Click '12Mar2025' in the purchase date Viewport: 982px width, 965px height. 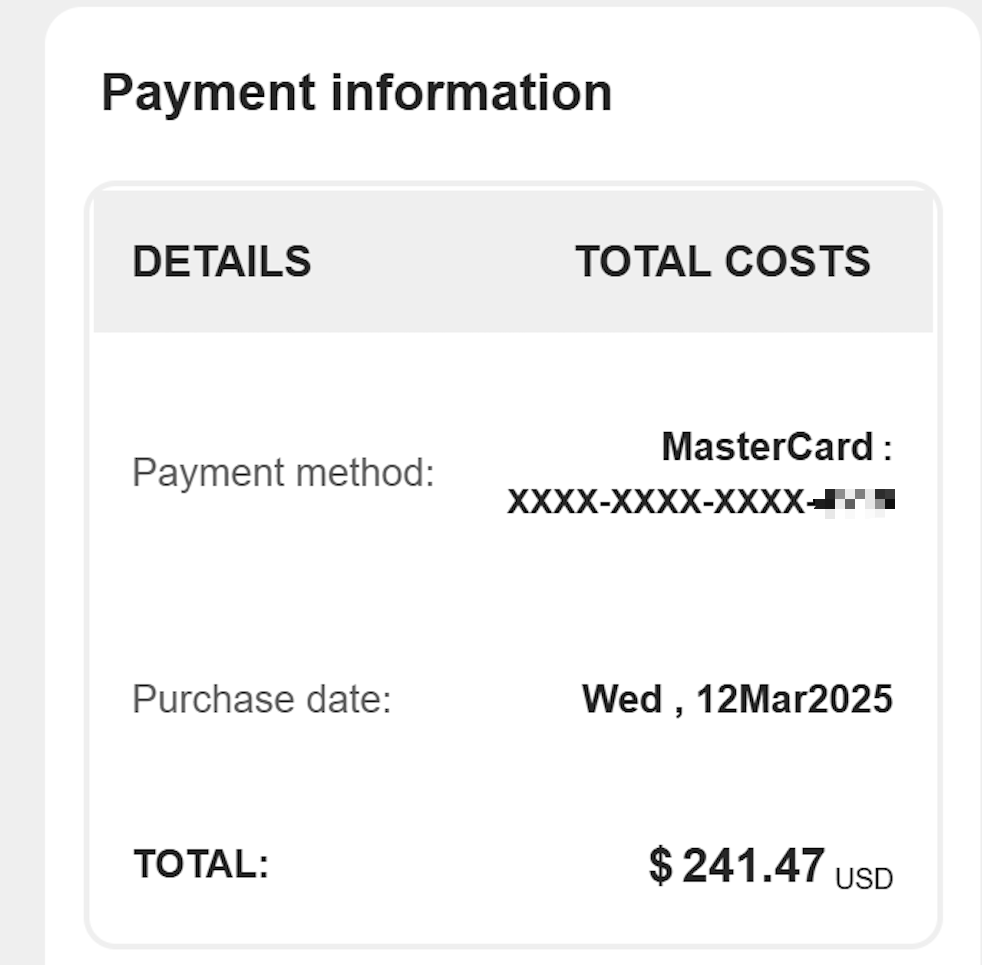click(x=794, y=699)
